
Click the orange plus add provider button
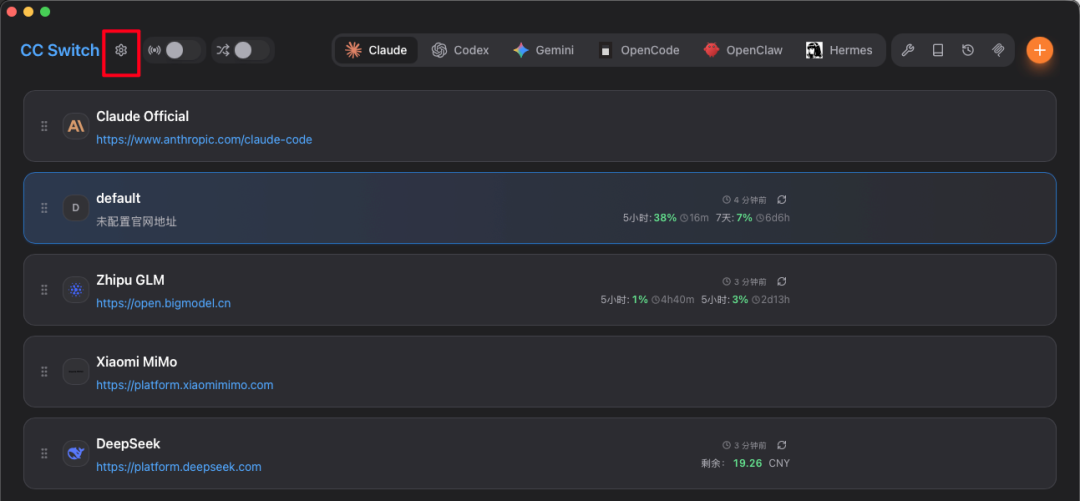[x=1039, y=50]
